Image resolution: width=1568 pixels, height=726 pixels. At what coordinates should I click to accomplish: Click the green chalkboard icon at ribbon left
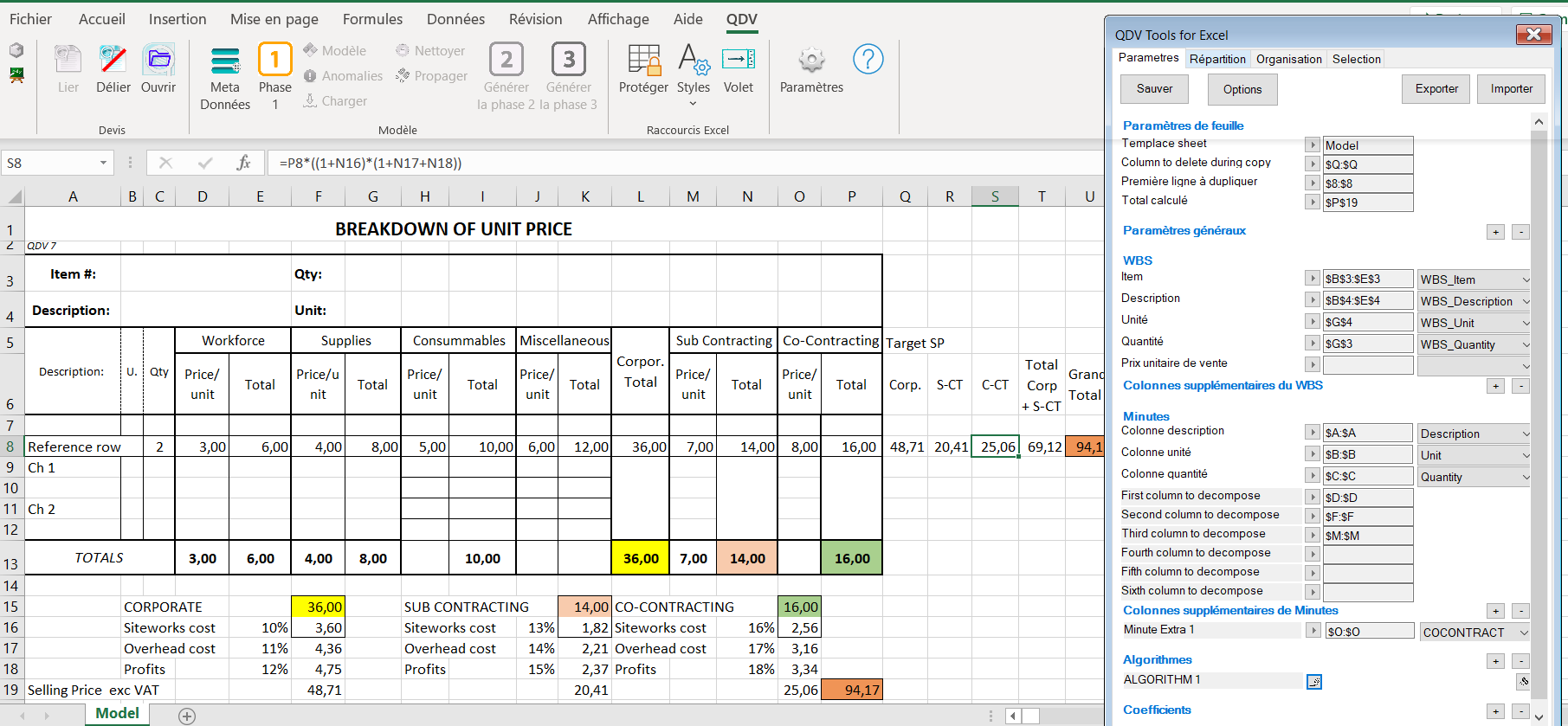pos(16,75)
